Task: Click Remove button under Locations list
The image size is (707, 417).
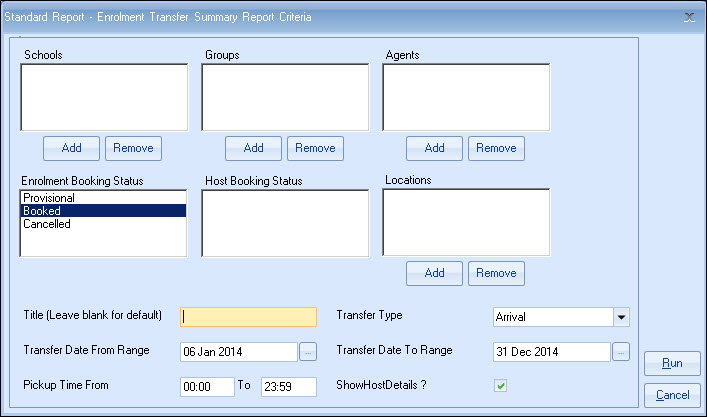Action: (x=496, y=273)
